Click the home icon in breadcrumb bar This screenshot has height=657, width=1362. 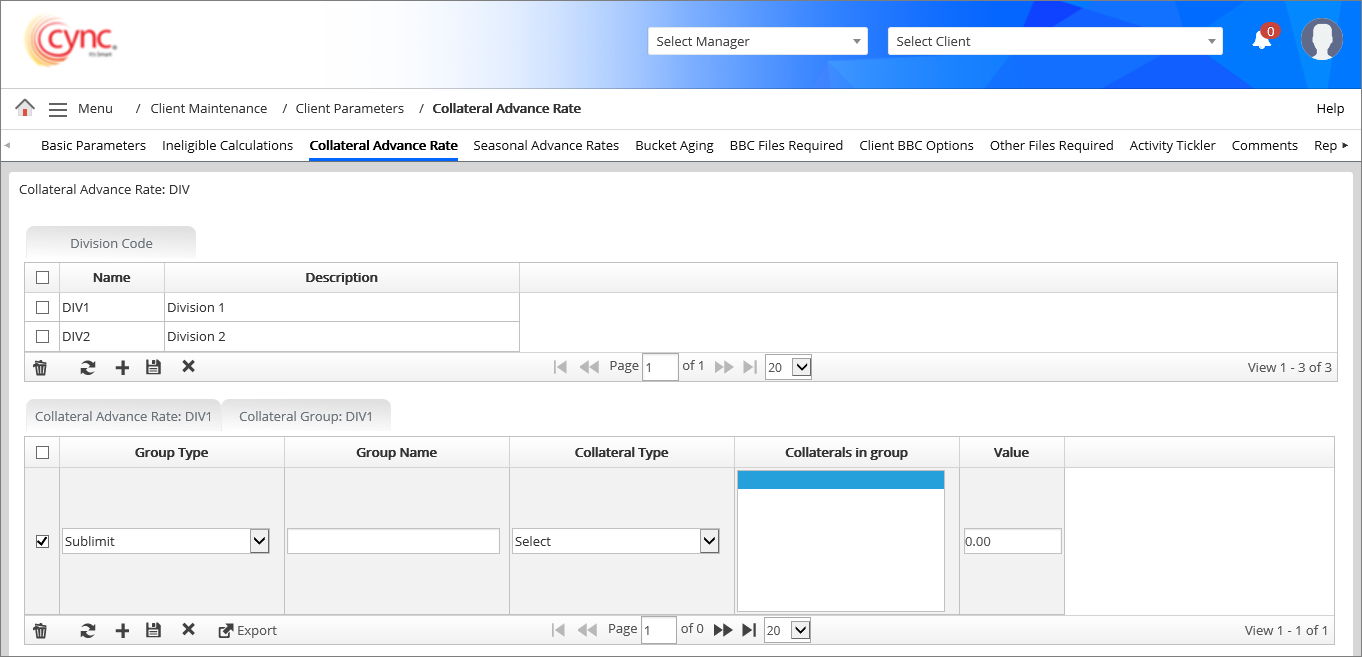pos(25,108)
